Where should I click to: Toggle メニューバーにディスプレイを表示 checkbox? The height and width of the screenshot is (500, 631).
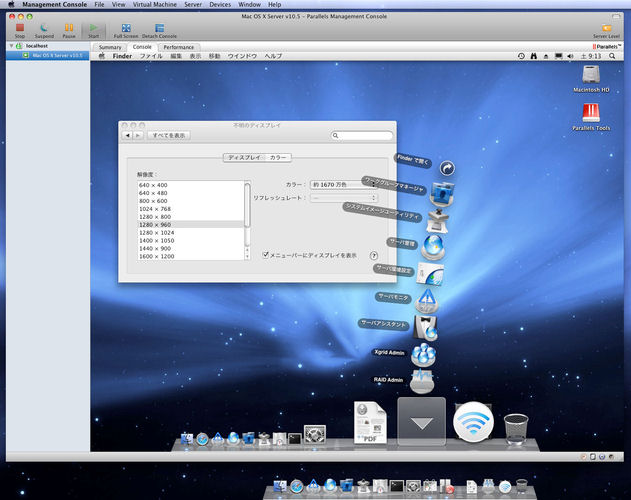tap(266, 254)
